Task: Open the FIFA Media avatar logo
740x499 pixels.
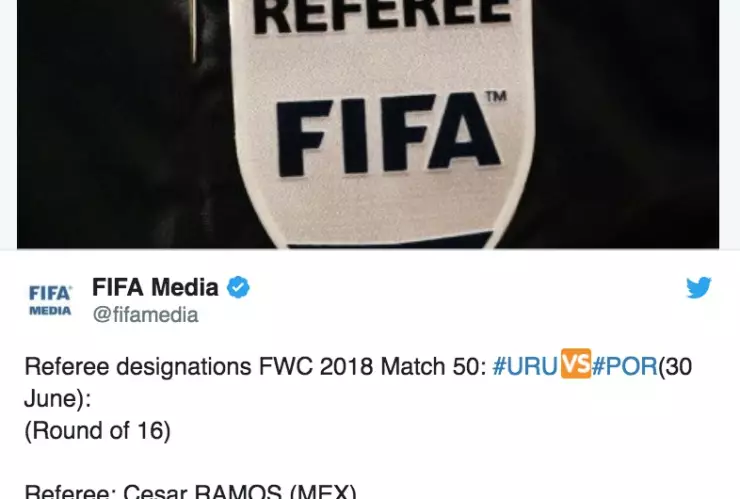Action: 50,300
